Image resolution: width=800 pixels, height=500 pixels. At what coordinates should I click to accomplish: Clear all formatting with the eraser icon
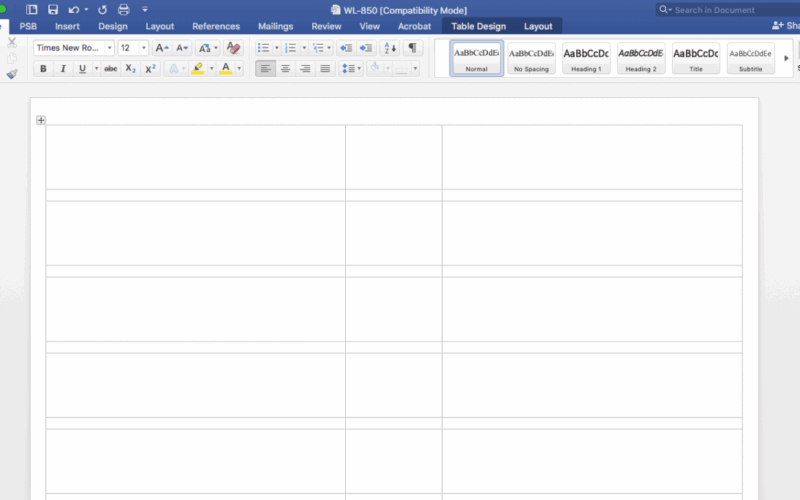point(233,48)
